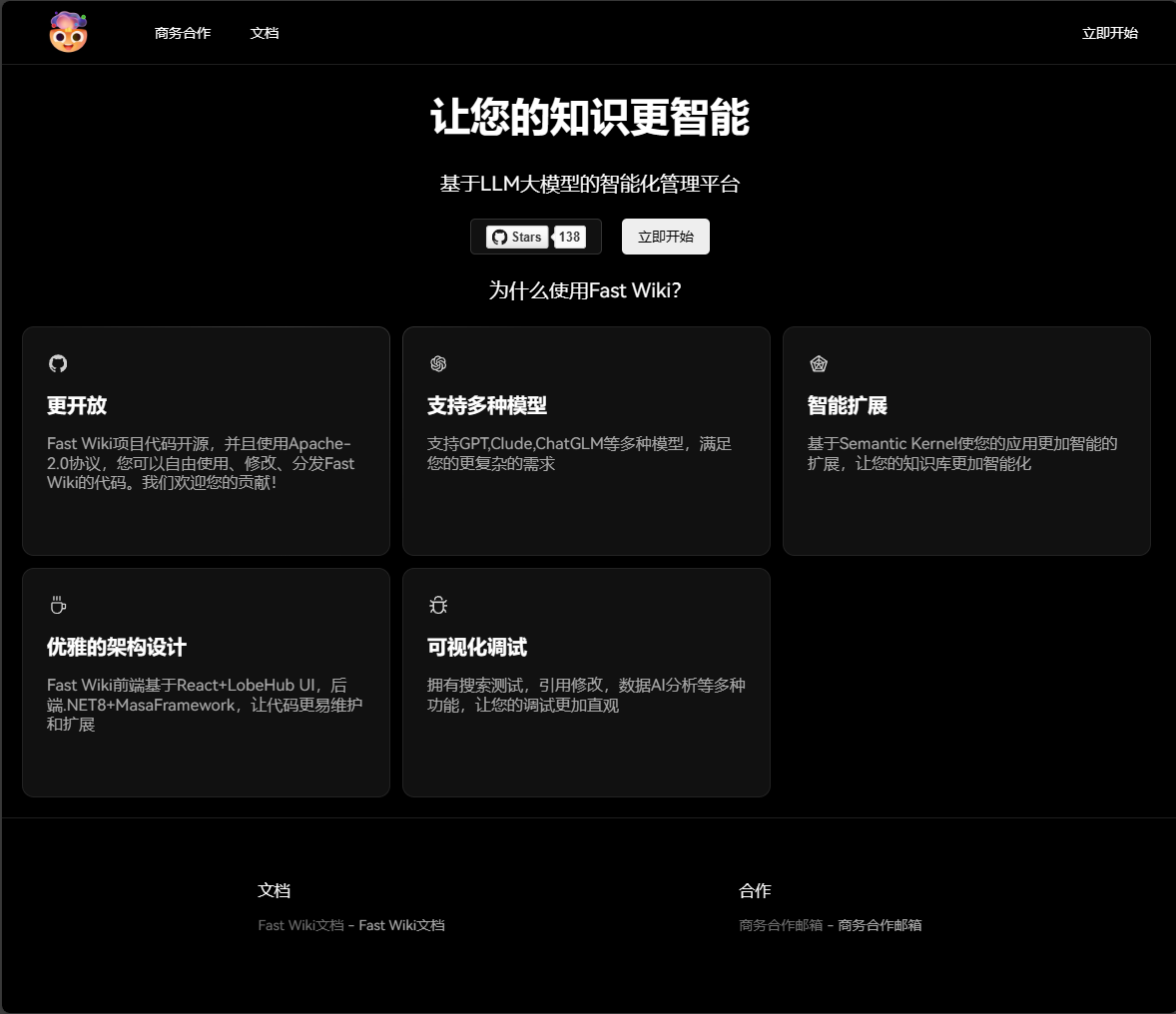Screen dimensions: 1176x1014
Task: View the 138 star count
Action: tap(569, 237)
